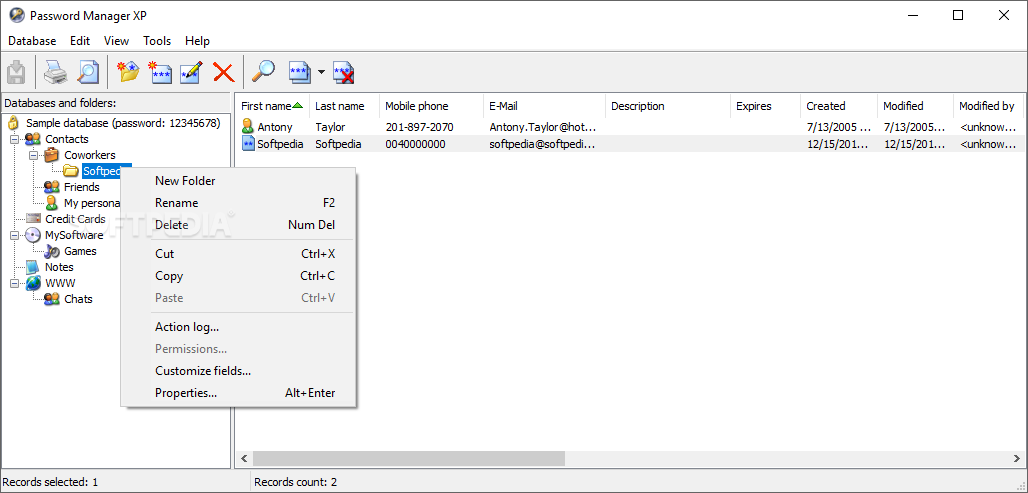Click the Copy password toolbar icon
Image resolution: width=1028 pixels, height=493 pixels.
pyautogui.click(x=300, y=71)
